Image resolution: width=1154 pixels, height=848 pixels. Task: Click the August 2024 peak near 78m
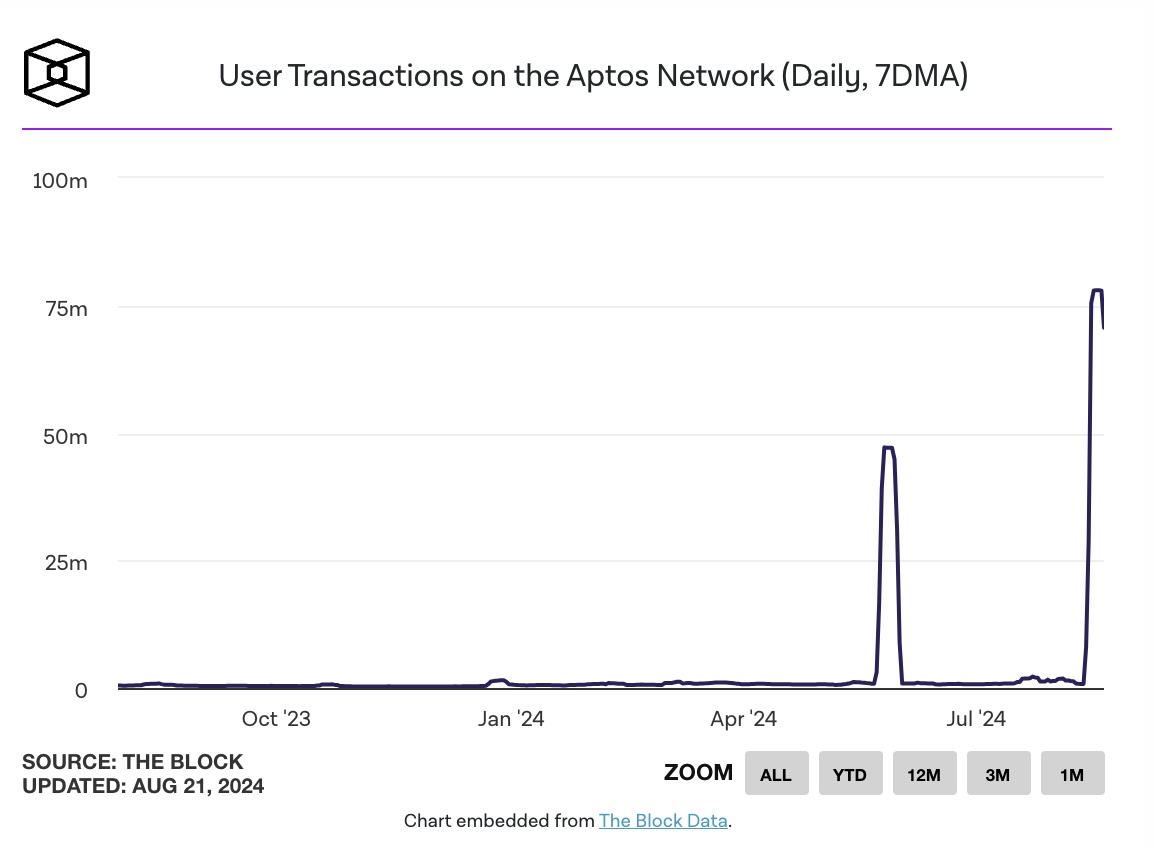click(1097, 291)
